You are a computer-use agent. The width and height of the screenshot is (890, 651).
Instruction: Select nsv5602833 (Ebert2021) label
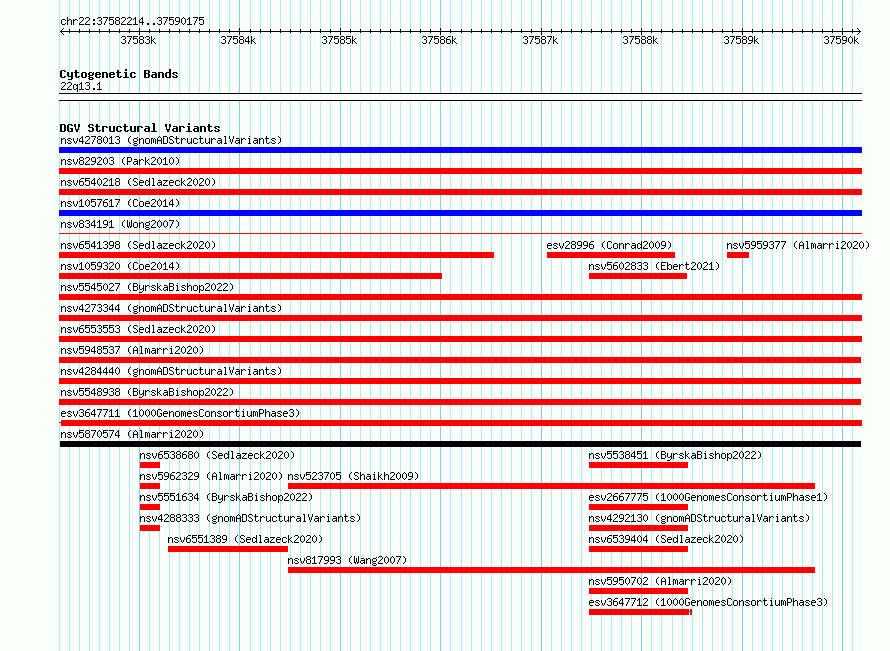[654, 266]
